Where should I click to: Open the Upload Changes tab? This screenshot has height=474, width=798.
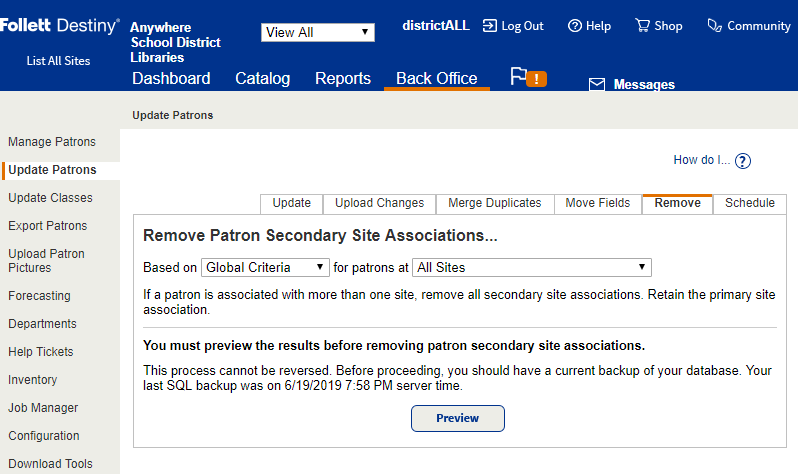pos(379,203)
